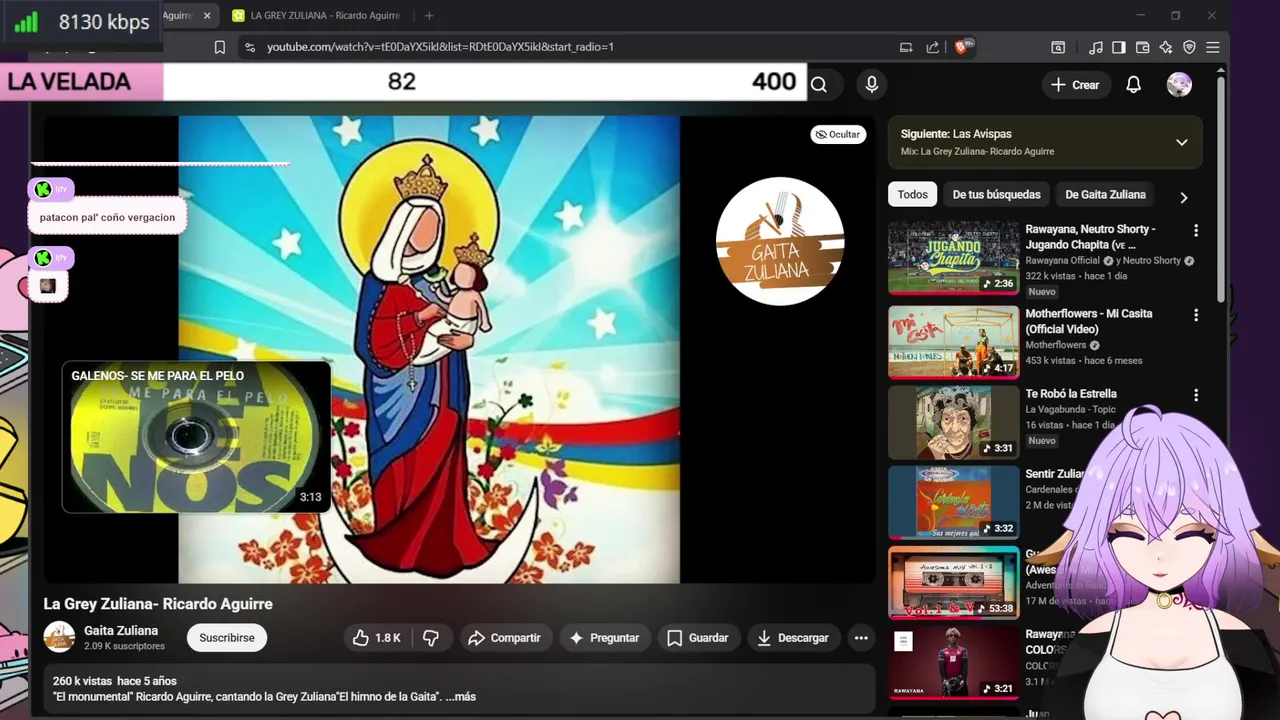Open the Mi Casita video thumbnail
This screenshot has height=720, width=1280.
coord(953,342)
